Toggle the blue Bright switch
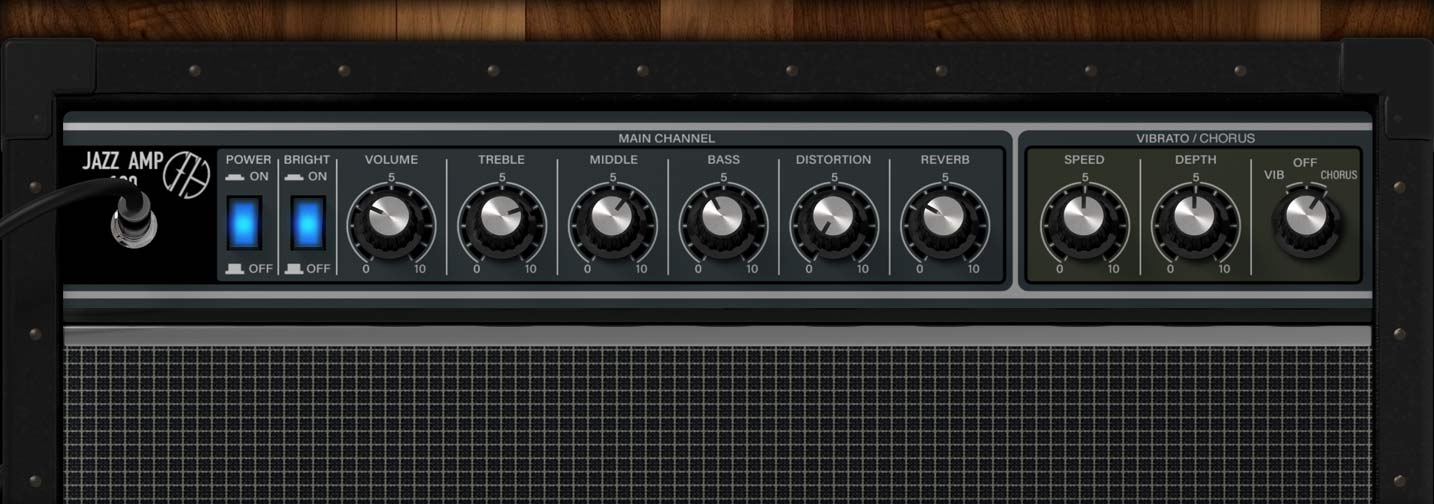 coord(307,222)
